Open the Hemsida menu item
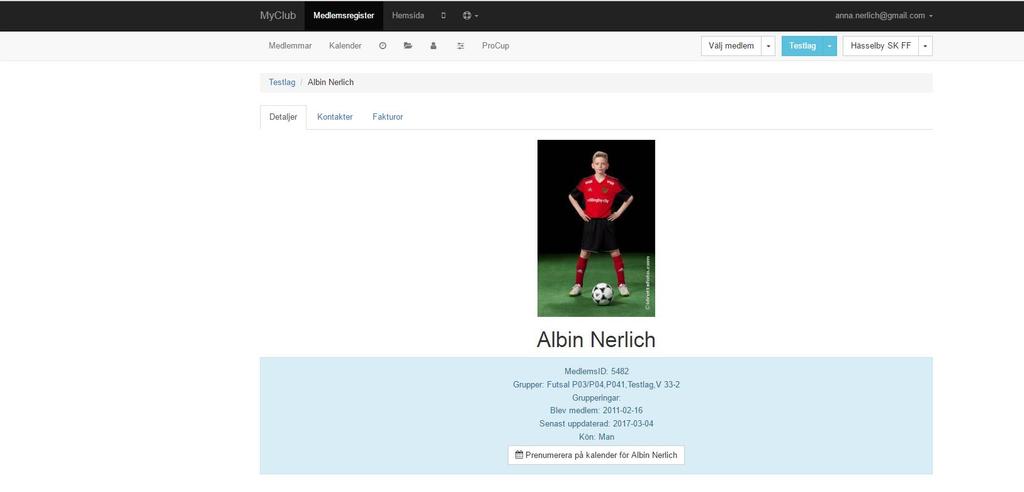1024x492 pixels. coord(408,16)
